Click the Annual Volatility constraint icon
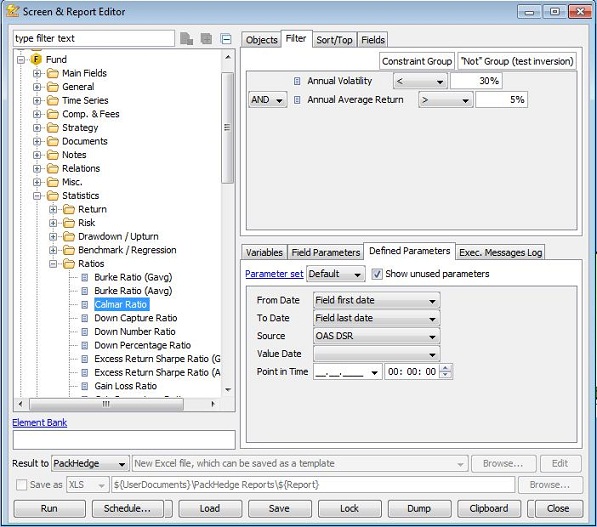Viewport: 597px width, 527px height. click(297, 81)
